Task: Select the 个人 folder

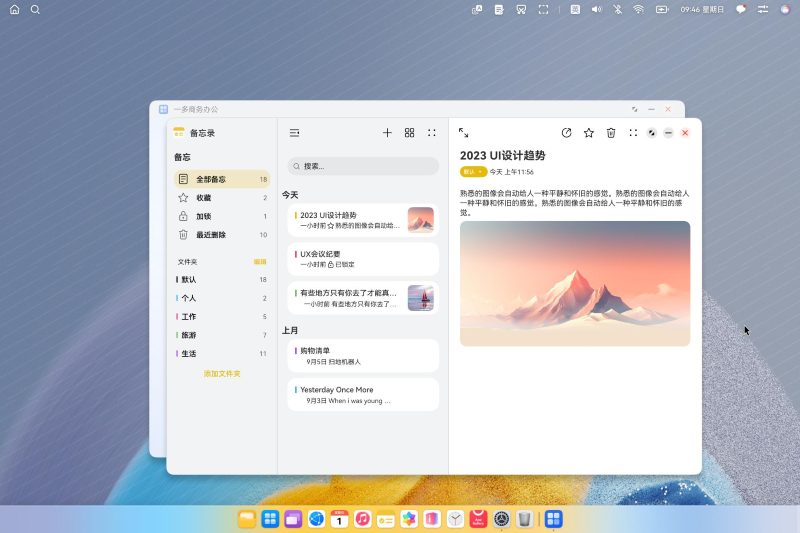Action: pos(222,298)
